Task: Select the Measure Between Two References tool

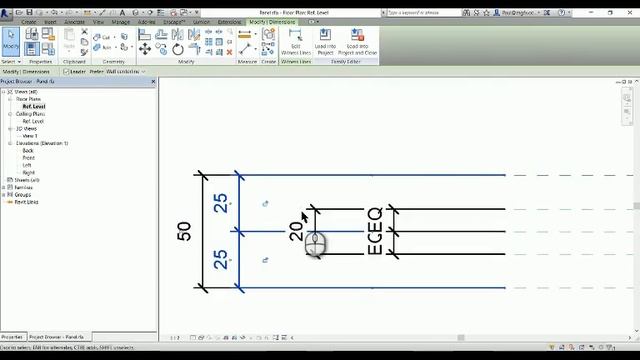Action: pyautogui.click(x=244, y=49)
